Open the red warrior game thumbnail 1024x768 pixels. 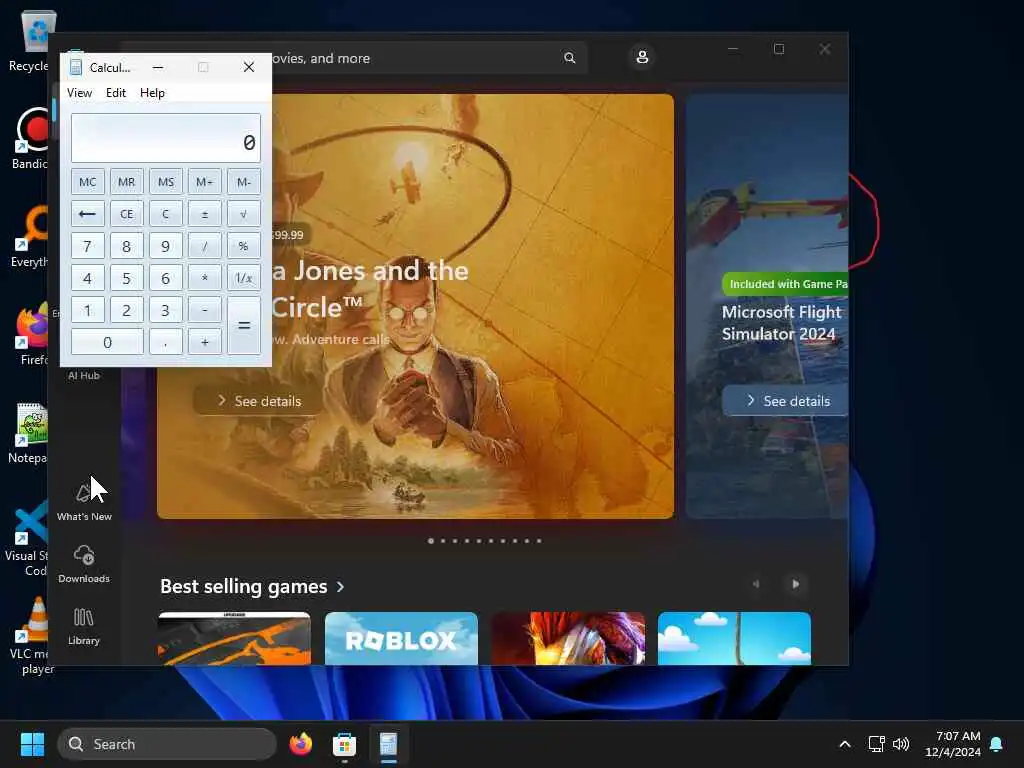(568, 638)
